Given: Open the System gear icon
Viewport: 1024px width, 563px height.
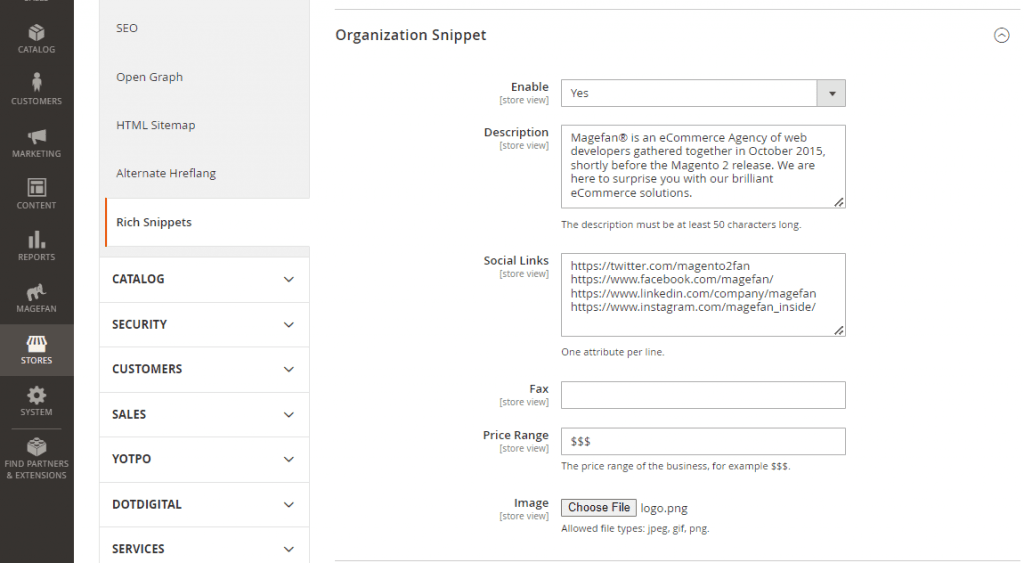Looking at the screenshot, I should coord(36,396).
